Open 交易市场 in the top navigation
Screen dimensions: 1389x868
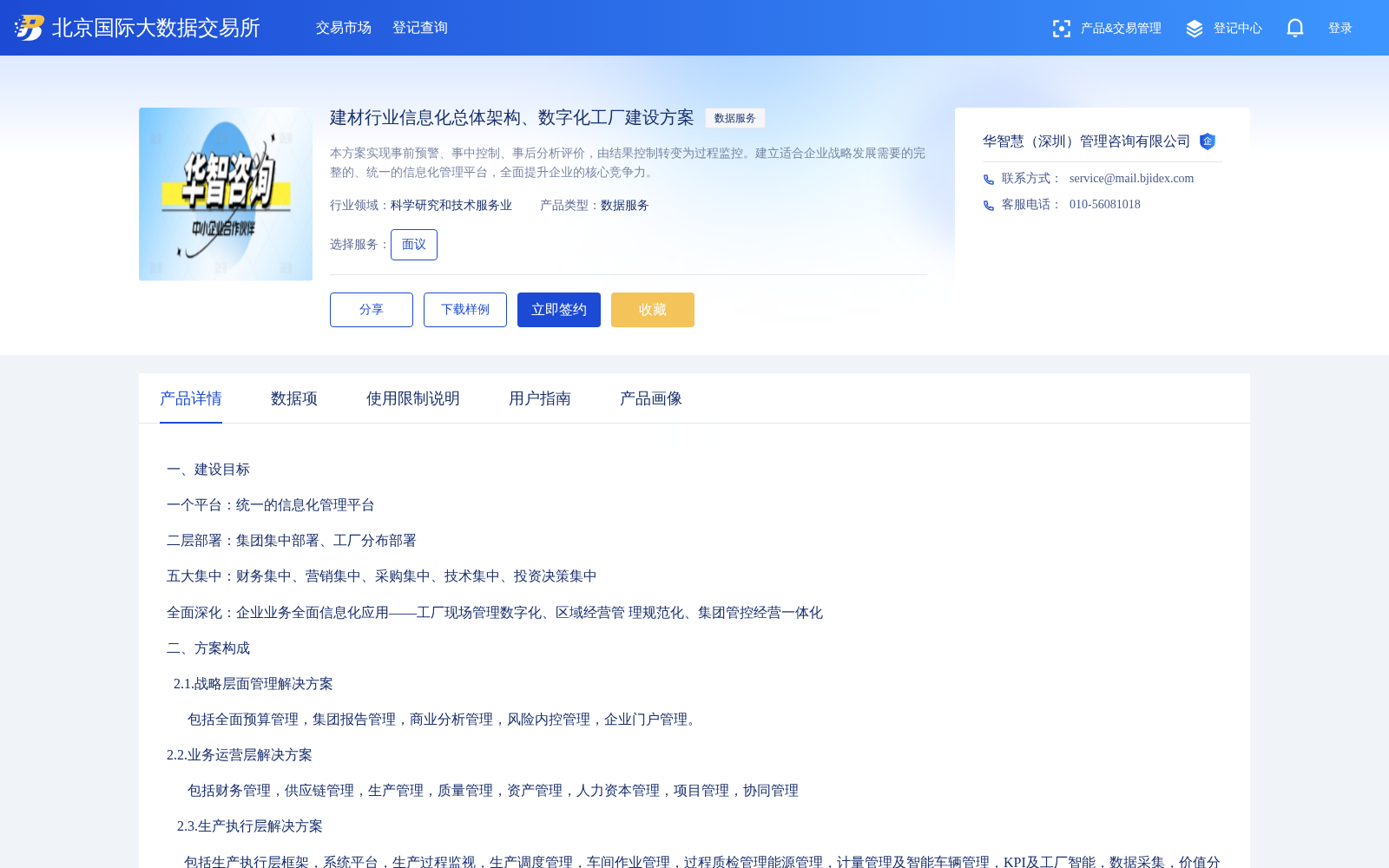click(x=344, y=28)
